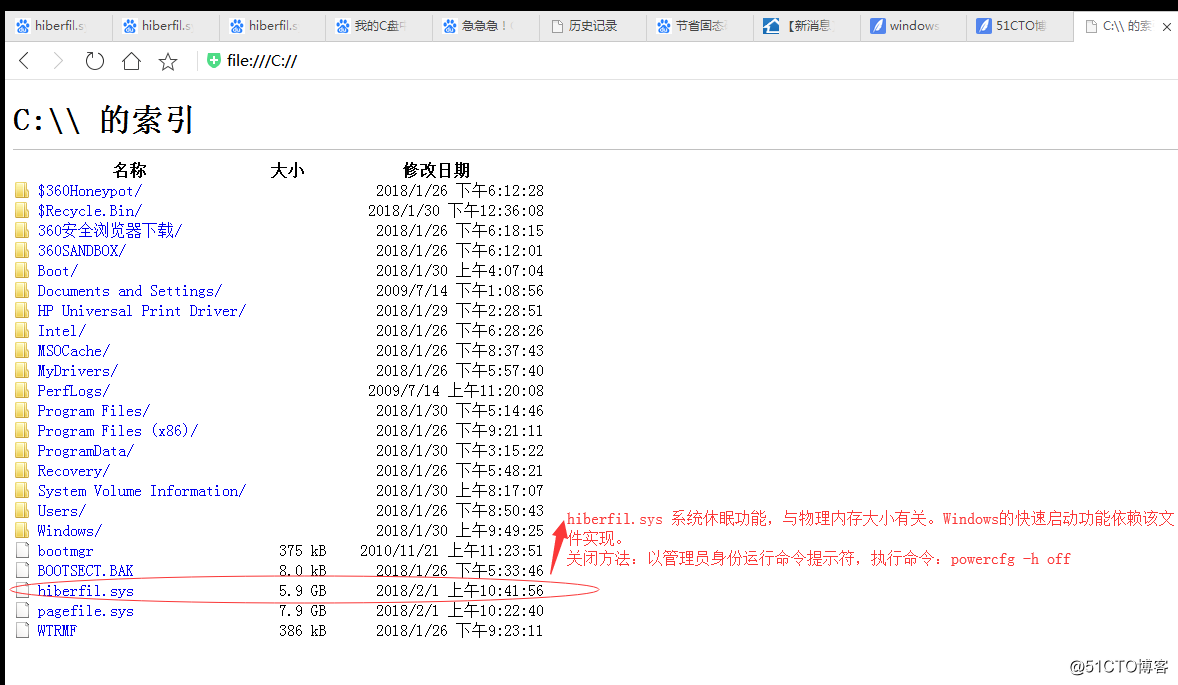
Task: Open the PerfLogs/ folder link
Action: (x=74, y=391)
